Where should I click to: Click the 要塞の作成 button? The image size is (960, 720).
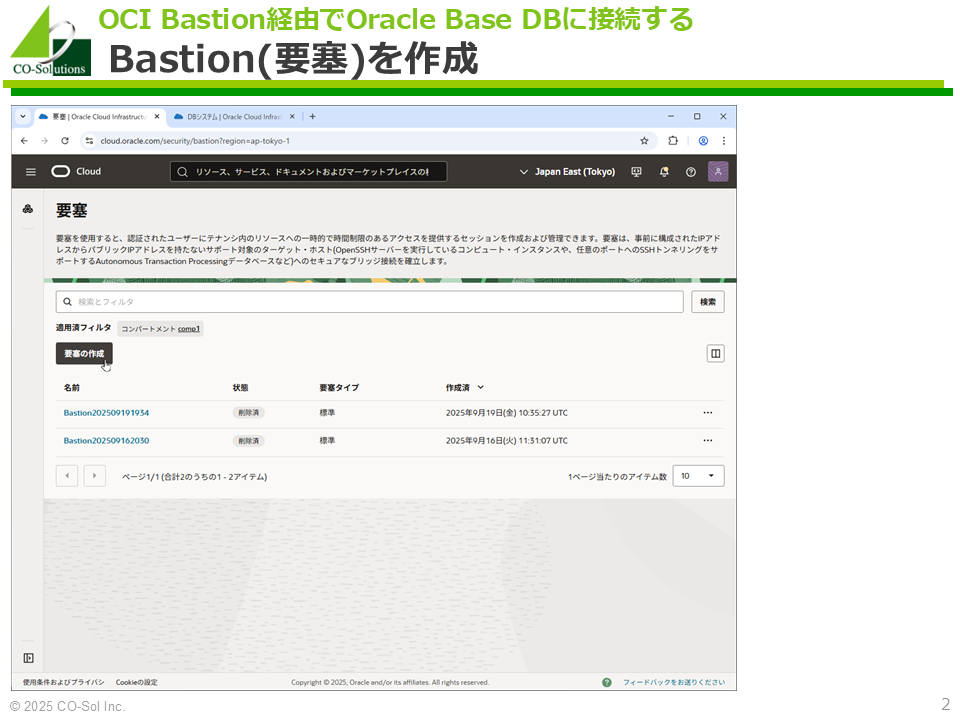(84, 354)
